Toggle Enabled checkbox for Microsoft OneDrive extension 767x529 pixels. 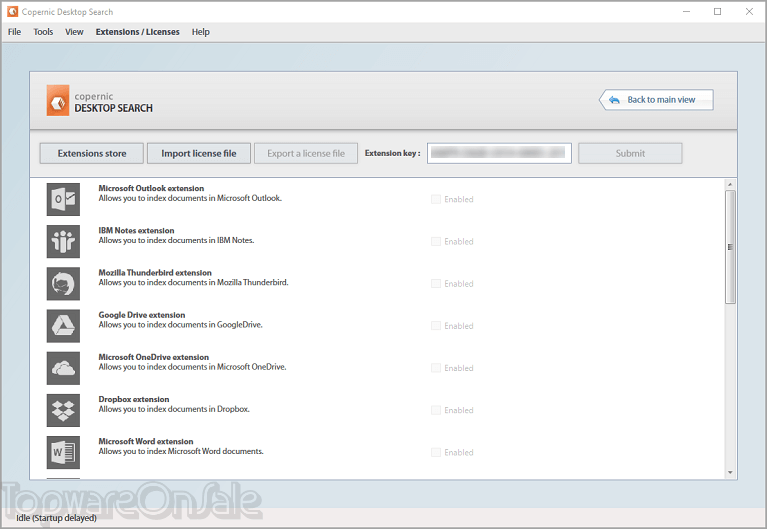(436, 368)
